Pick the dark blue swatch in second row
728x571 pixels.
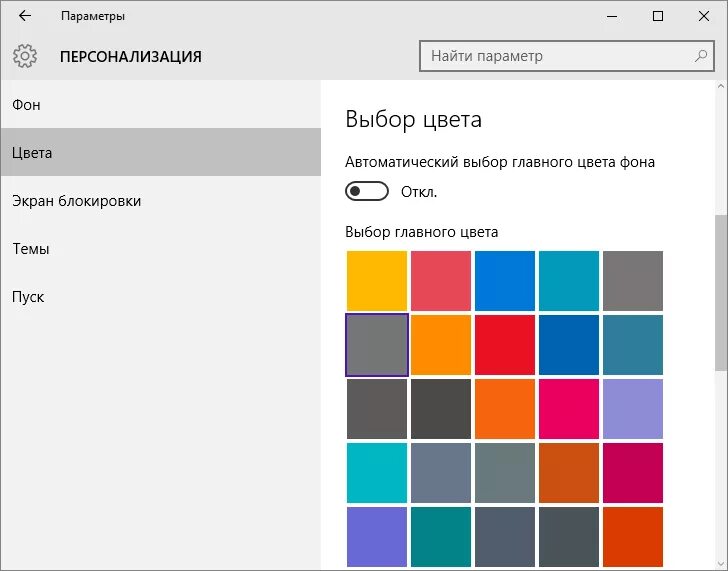(569, 345)
